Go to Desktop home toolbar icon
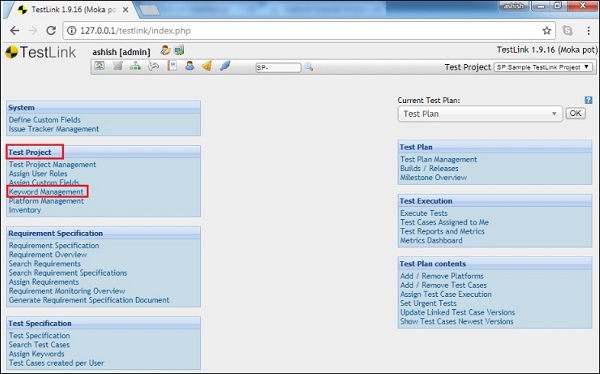 coord(99,66)
